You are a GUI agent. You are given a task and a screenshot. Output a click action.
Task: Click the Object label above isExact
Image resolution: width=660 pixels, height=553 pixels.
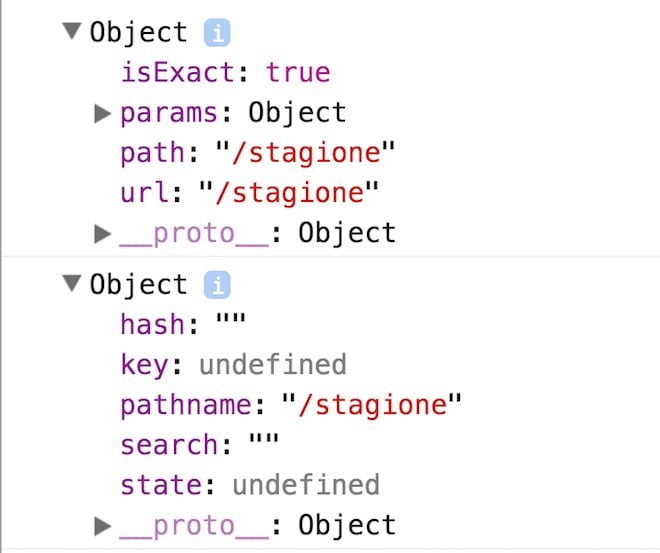click(x=138, y=33)
